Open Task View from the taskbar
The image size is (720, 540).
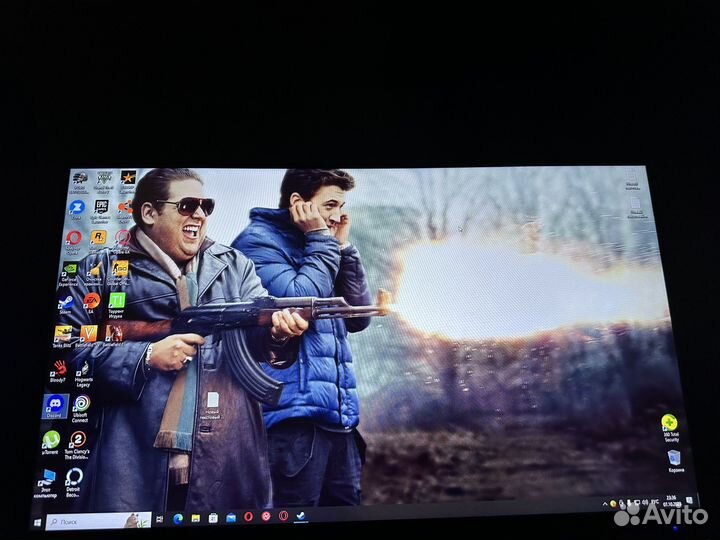[160, 519]
